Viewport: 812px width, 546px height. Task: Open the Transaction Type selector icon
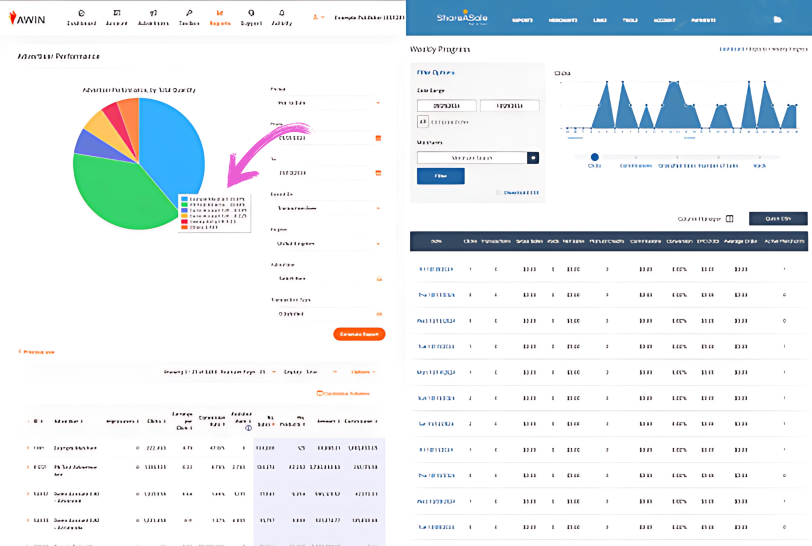coord(379,314)
